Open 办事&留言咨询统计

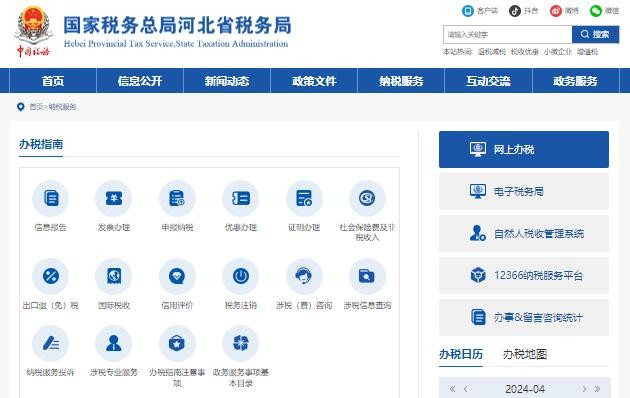pyautogui.click(x=524, y=317)
